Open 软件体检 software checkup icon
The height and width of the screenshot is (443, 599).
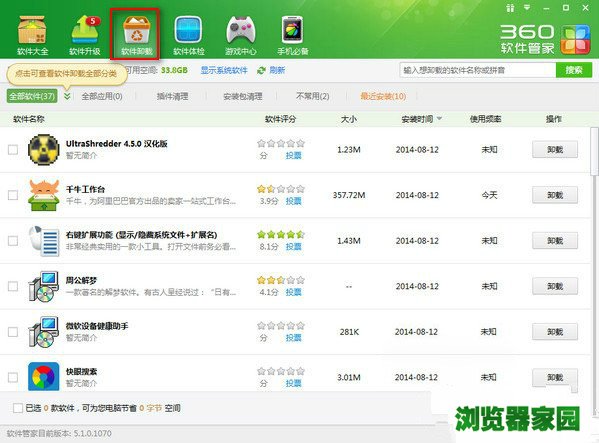coord(188,35)
